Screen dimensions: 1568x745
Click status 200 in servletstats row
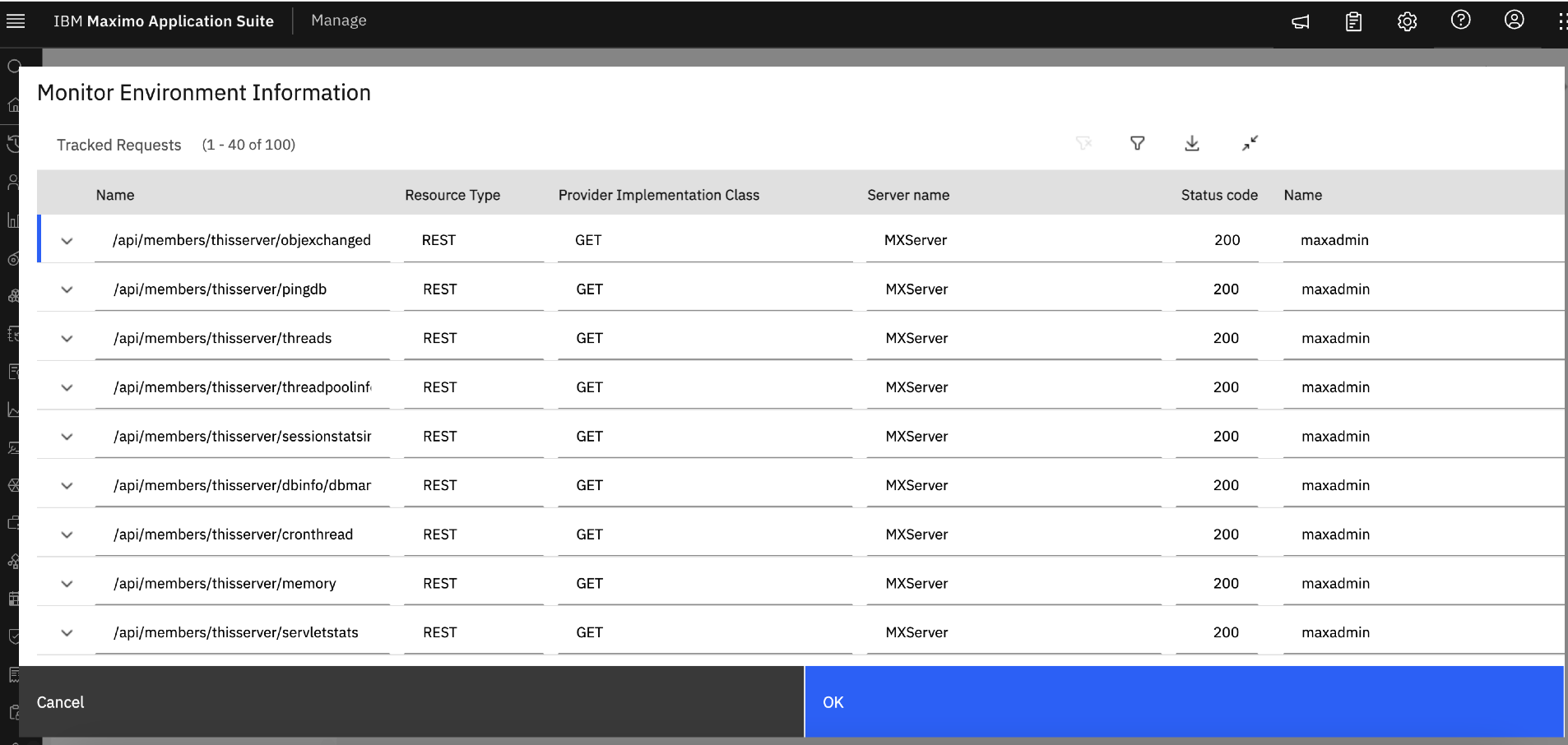coord(1226,632)
